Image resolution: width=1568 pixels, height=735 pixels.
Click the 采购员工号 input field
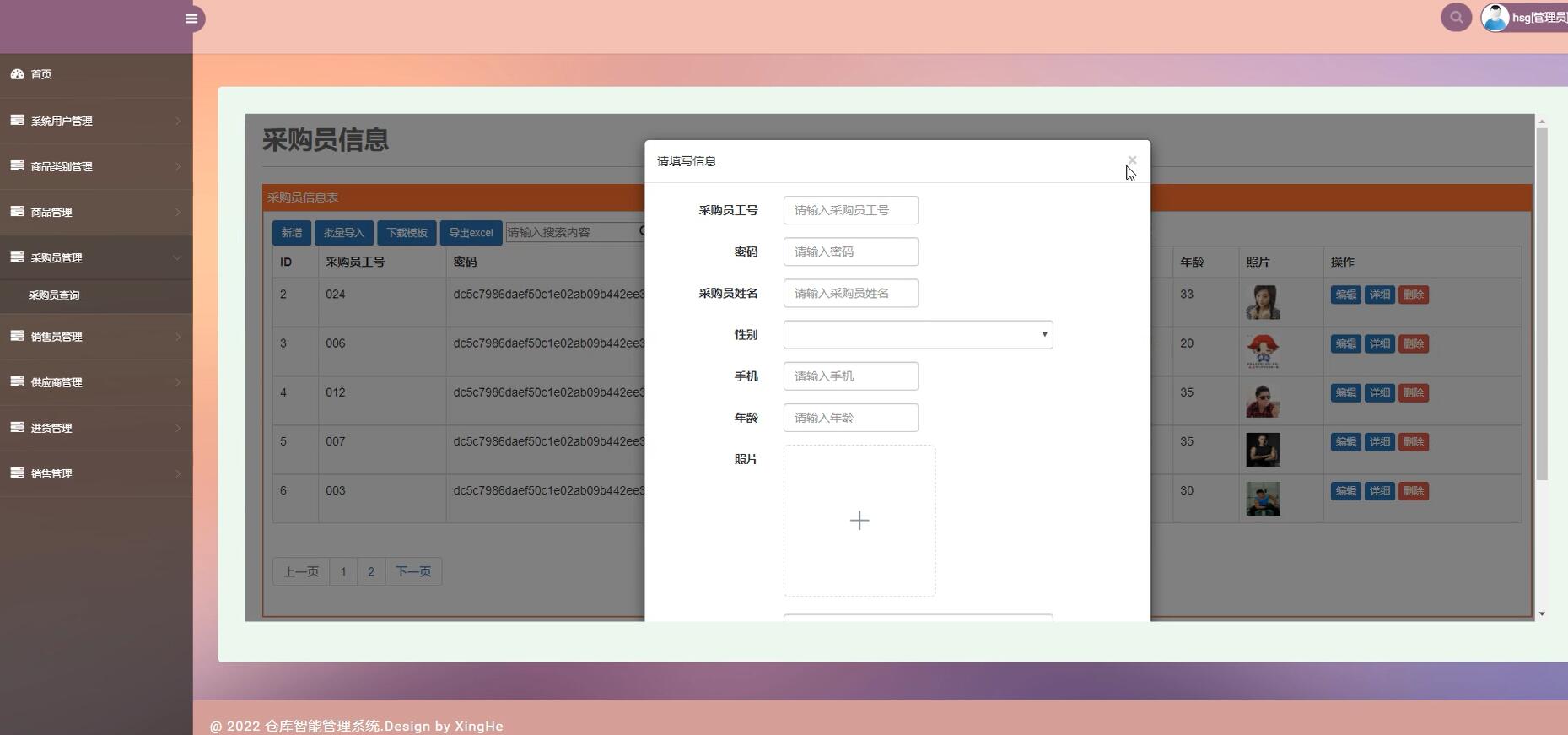[x=850, y=210]
